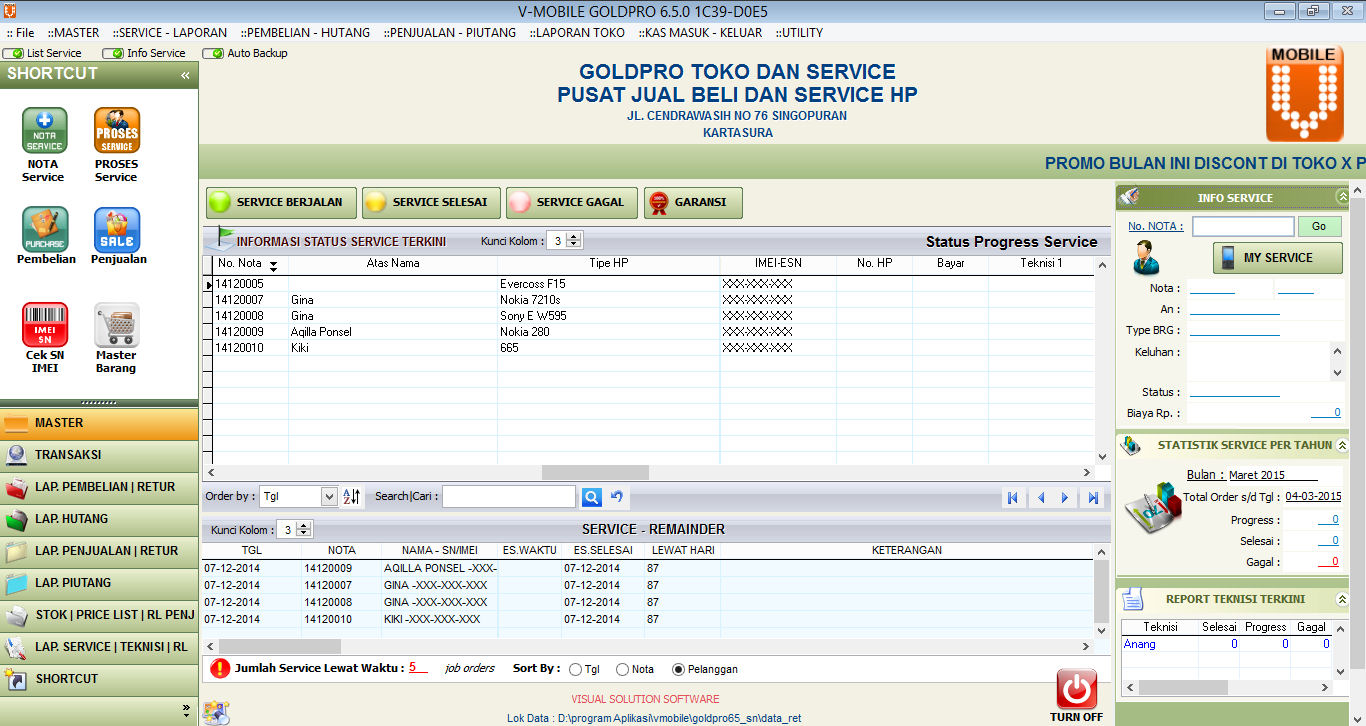Open the MASTER menu
The image size is (1366, 726).
click(x=74, y=32)
